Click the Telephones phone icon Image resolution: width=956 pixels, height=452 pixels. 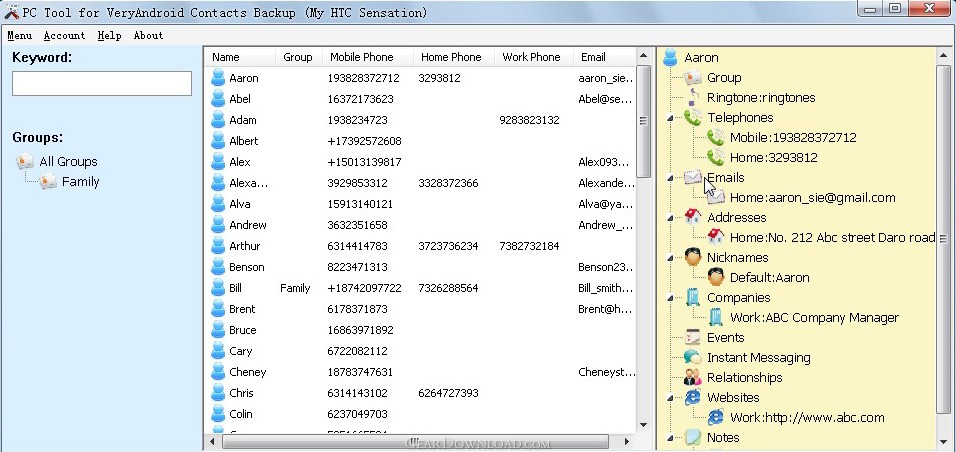693,117
